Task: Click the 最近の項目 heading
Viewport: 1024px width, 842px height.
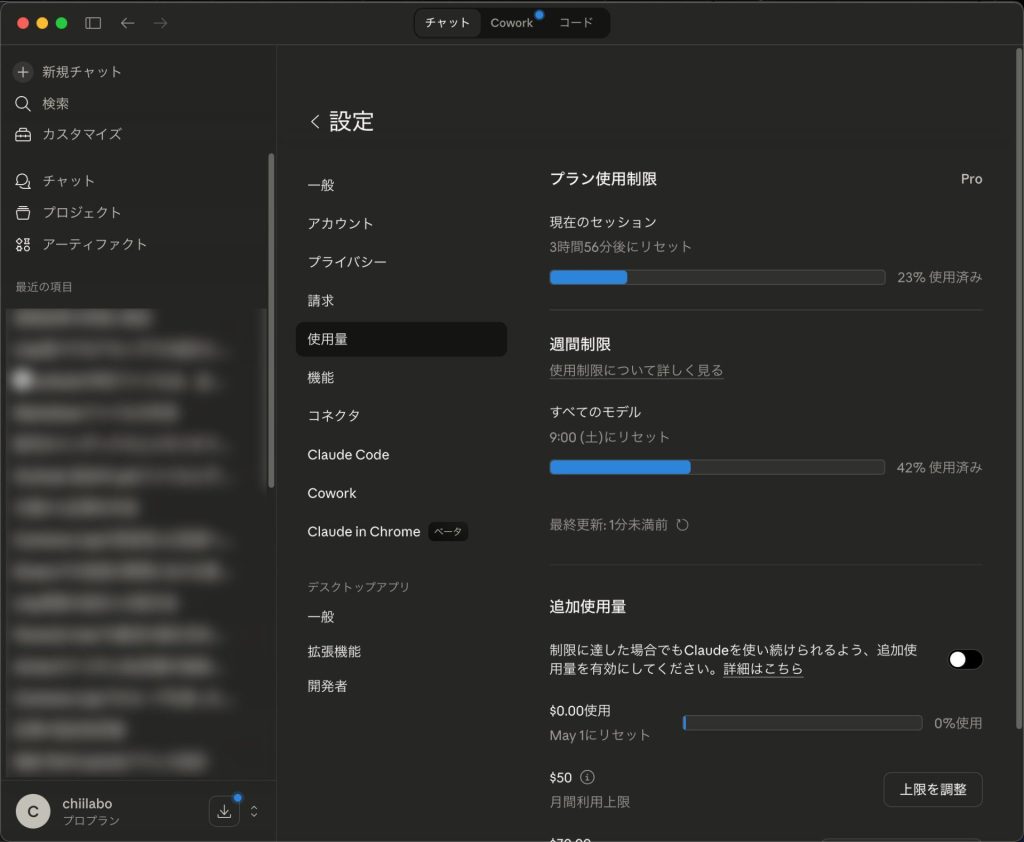Action: pyautogui.click(x=44, y=287)
